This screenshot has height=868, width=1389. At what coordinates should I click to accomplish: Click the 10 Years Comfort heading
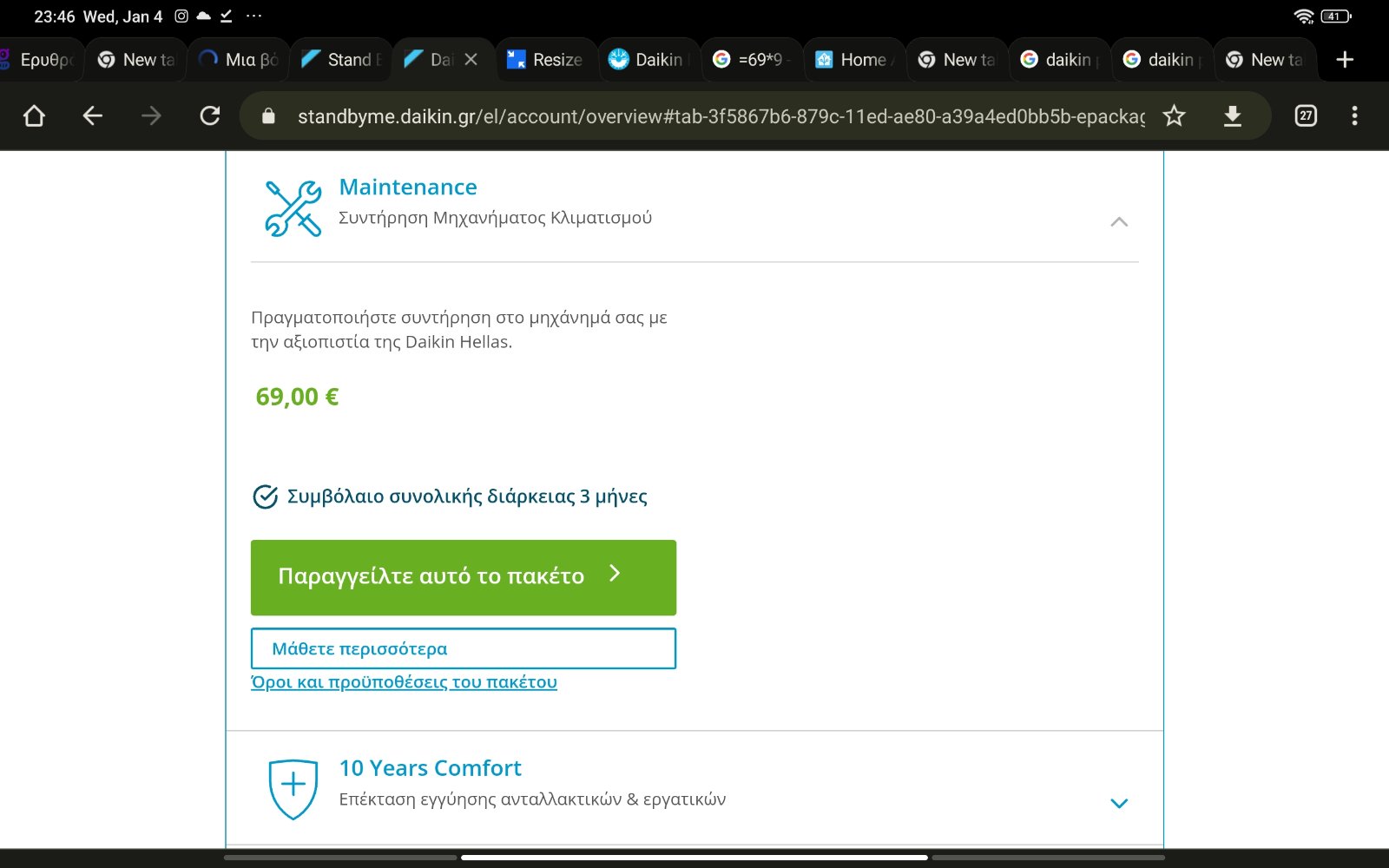click(431, 768)
